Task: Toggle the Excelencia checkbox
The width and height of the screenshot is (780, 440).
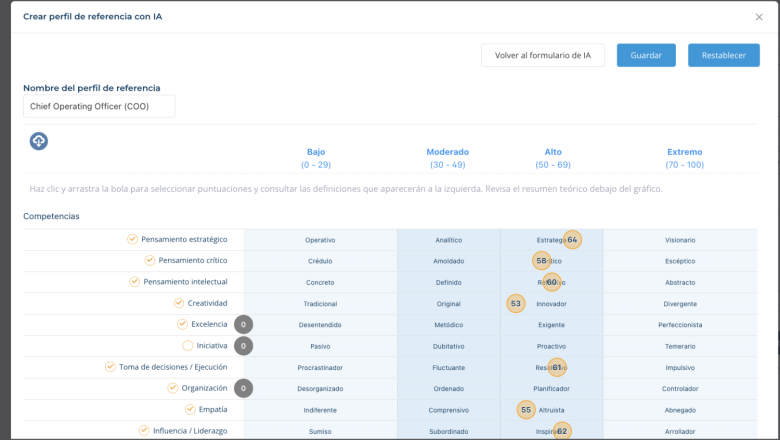Action: [182, 324]
